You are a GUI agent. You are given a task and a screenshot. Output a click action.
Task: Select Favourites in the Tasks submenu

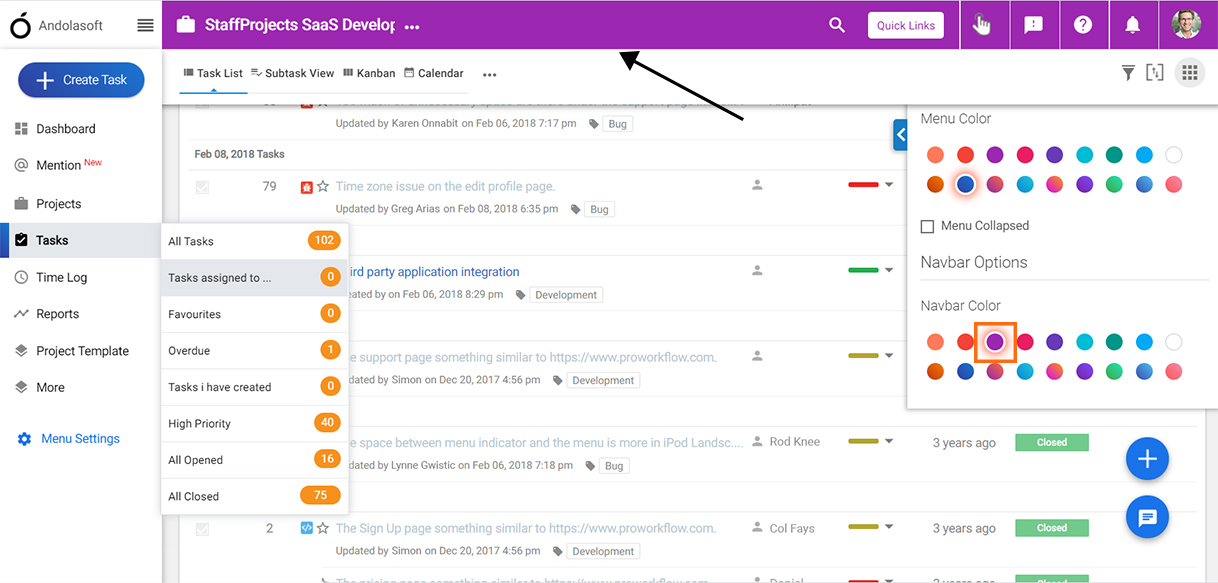tap(254, 314)
